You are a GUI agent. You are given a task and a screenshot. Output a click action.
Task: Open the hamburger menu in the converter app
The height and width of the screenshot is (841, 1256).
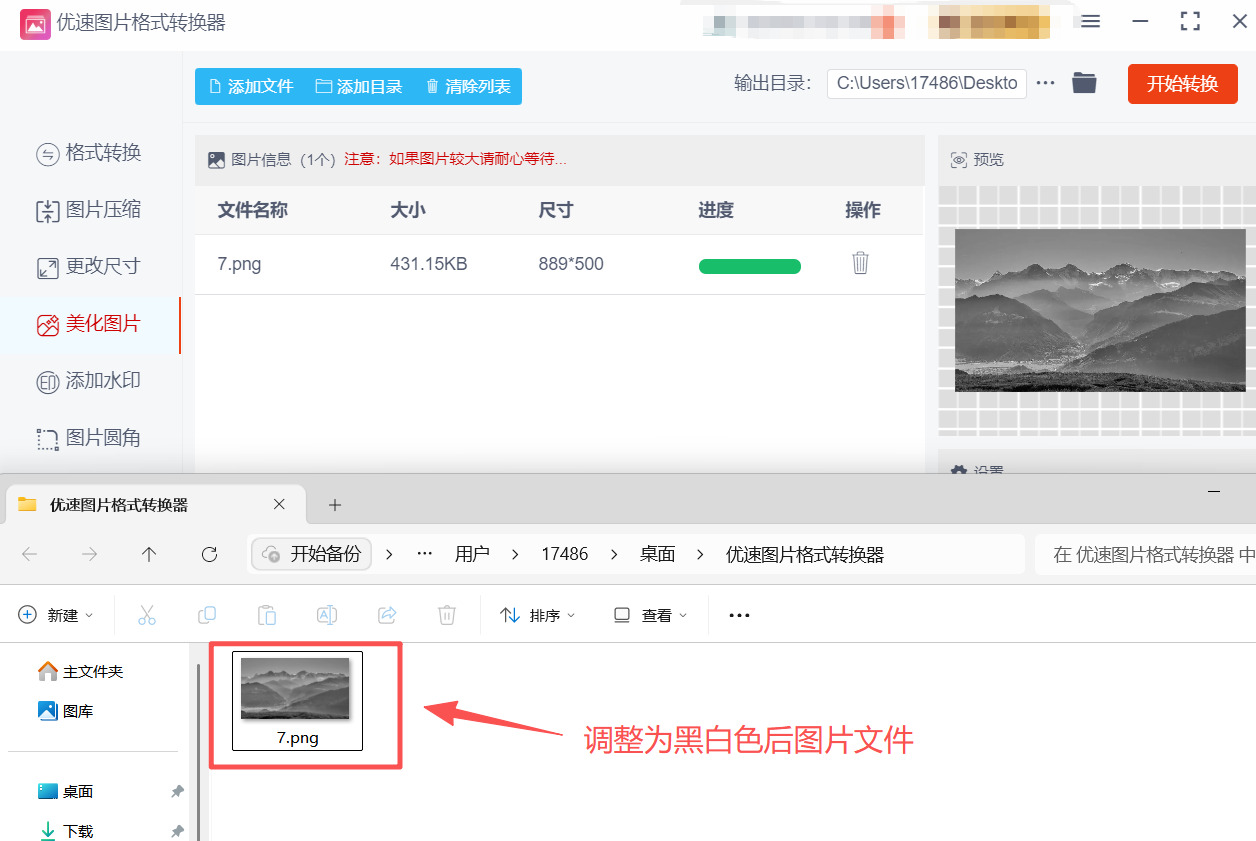pos(1089,21)
